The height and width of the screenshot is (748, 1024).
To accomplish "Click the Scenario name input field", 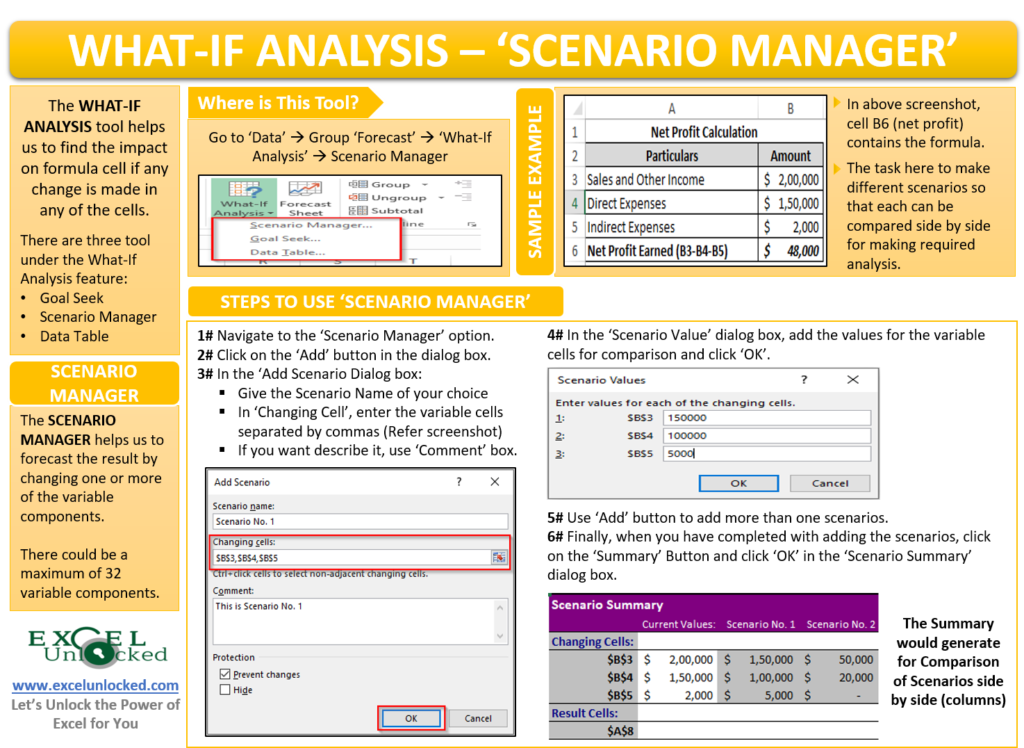I will coord(361,519).
